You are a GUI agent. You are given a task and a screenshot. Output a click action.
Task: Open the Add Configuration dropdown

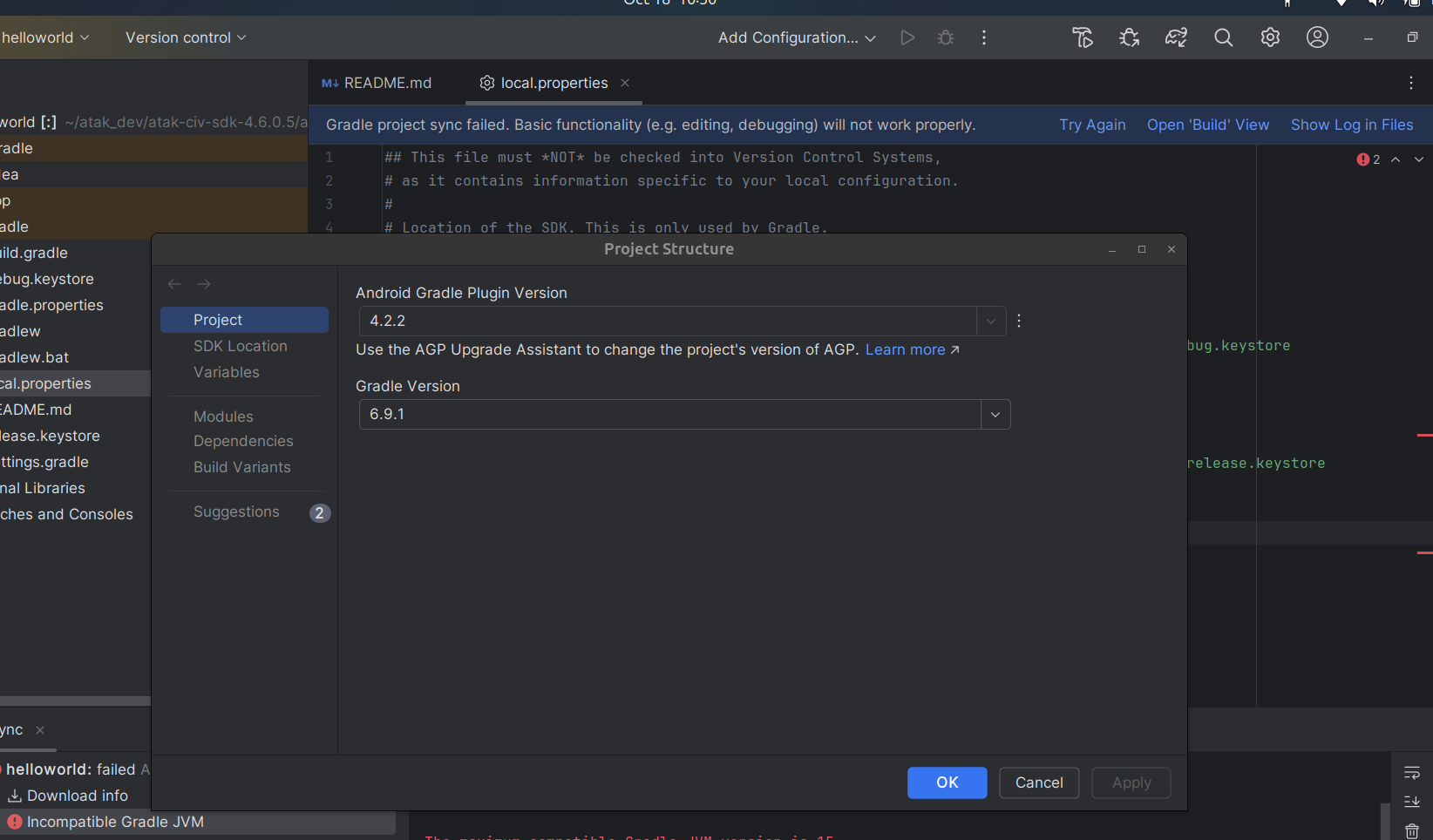point(797,37)
